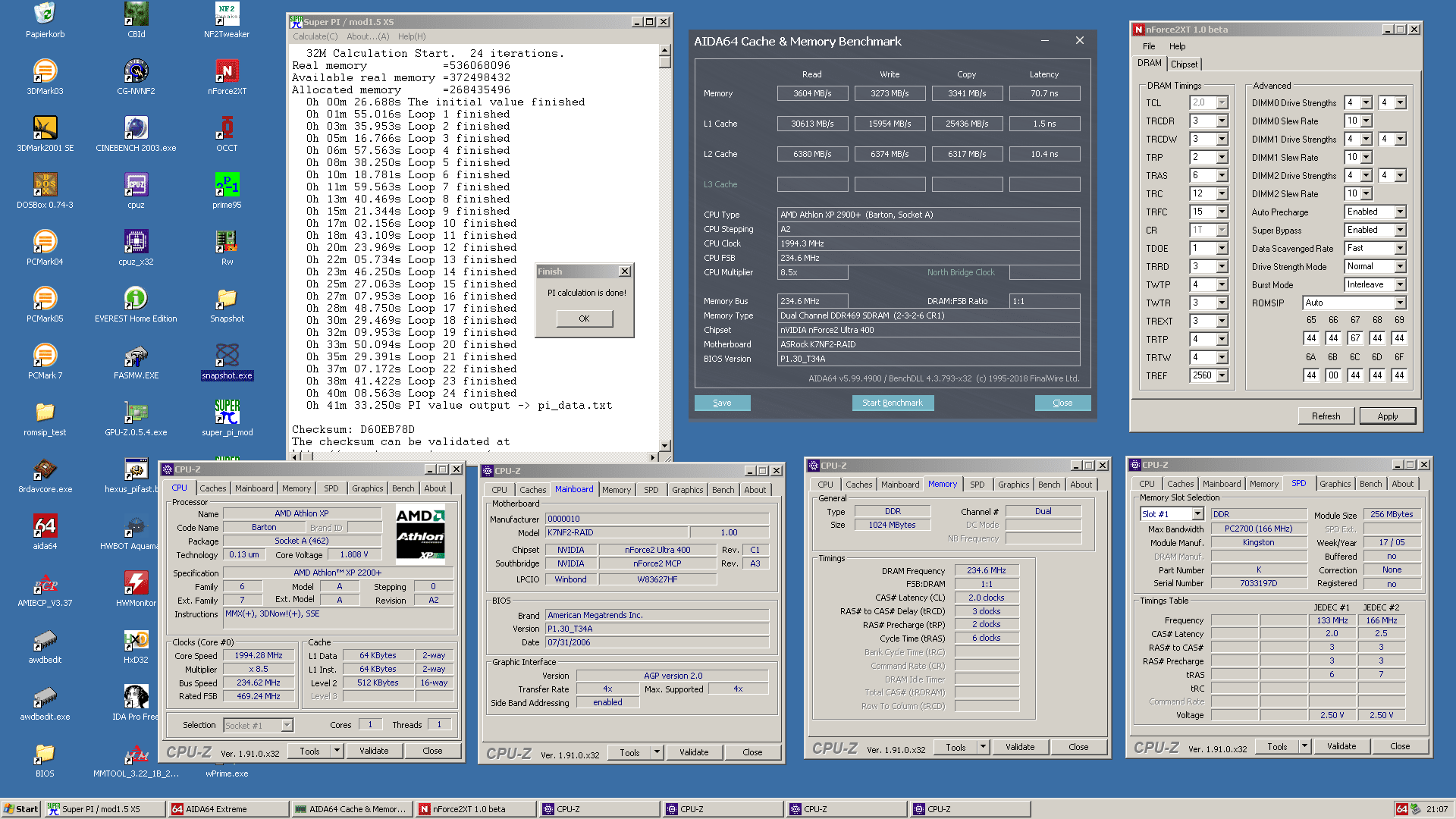Expand Burst Mode Interleave dropdown
This screenshot has width=1456, height=819.
pos(1400,285)
